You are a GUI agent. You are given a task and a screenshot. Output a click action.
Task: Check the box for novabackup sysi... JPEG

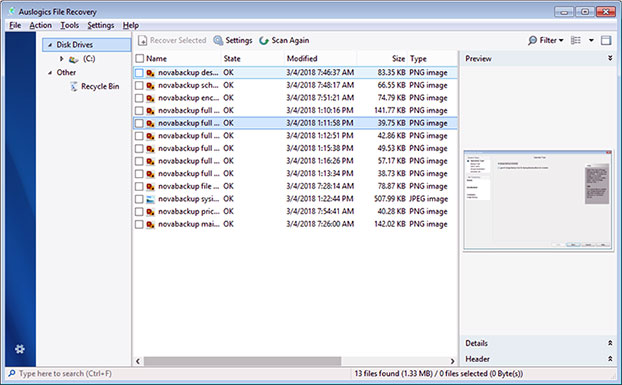point(139,199)
